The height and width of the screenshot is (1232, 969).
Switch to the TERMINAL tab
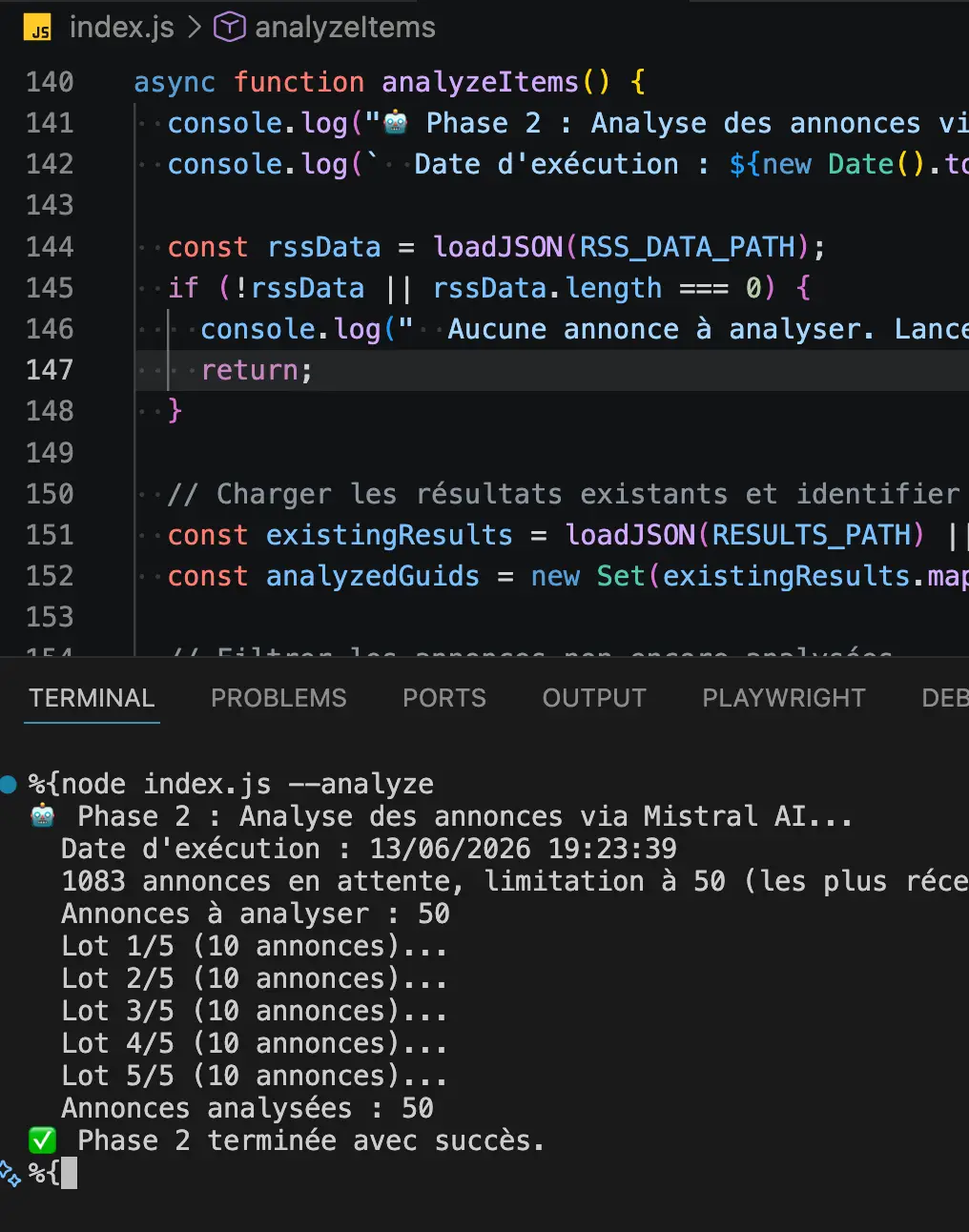[92, 698]
